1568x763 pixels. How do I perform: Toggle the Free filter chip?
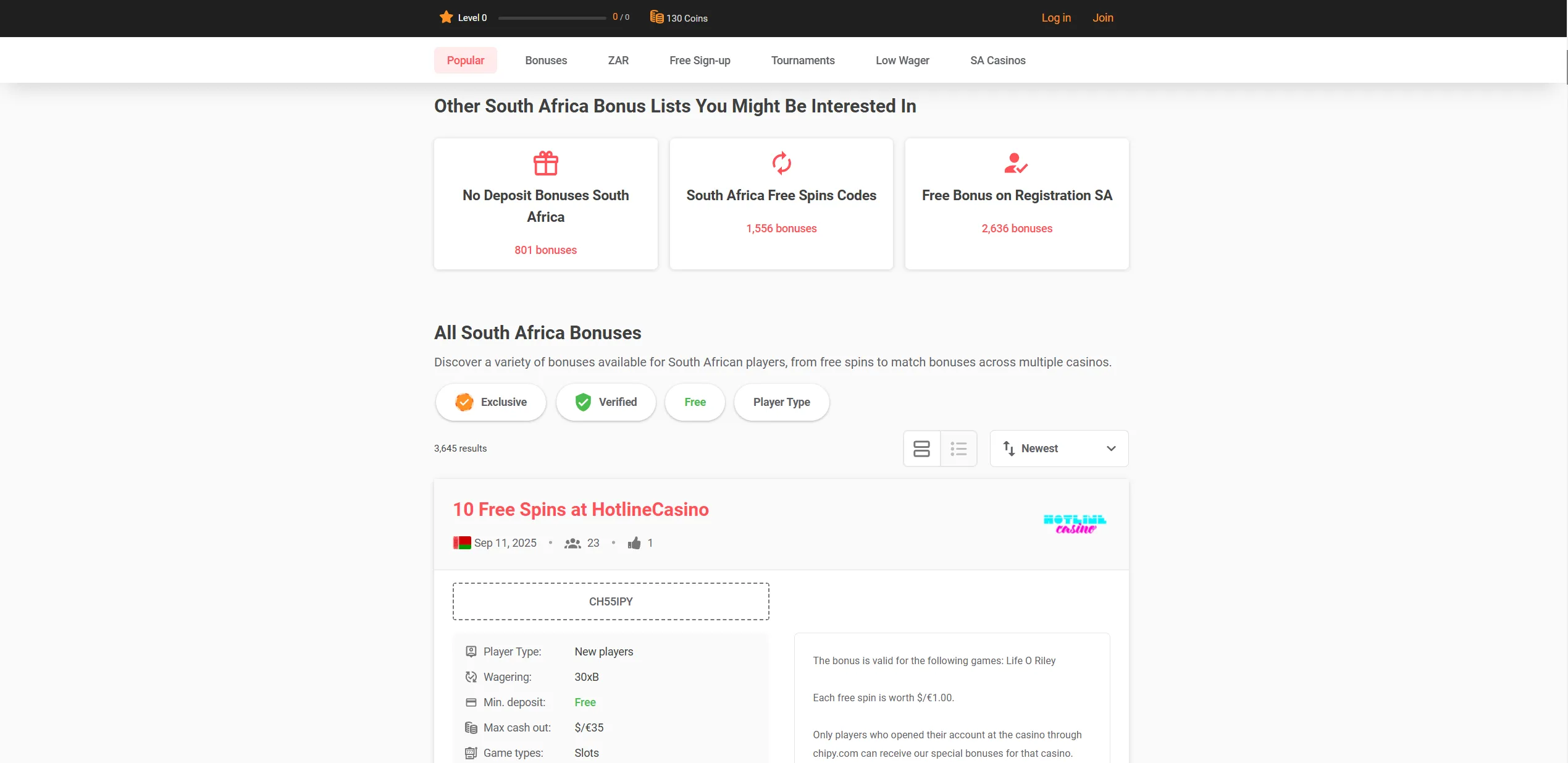coord(695,402)
